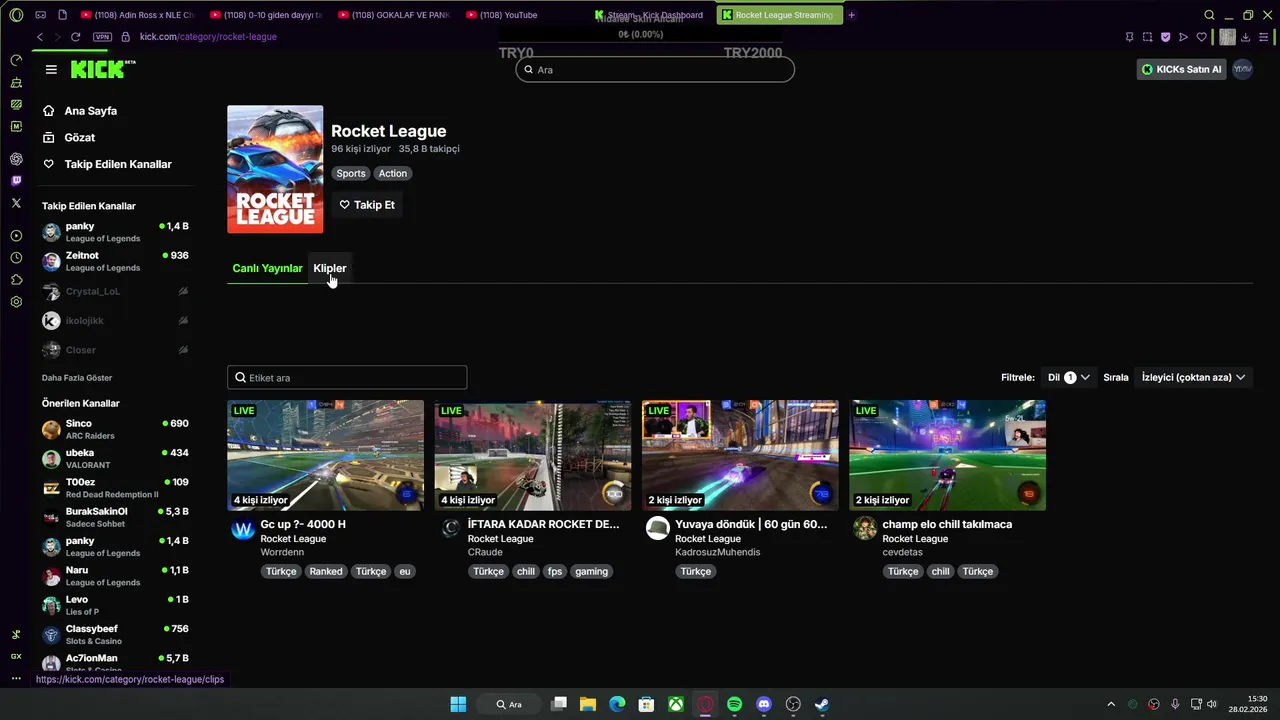Click KICKs Satın Al button

pyautogui.click(x=1181, y=69)
